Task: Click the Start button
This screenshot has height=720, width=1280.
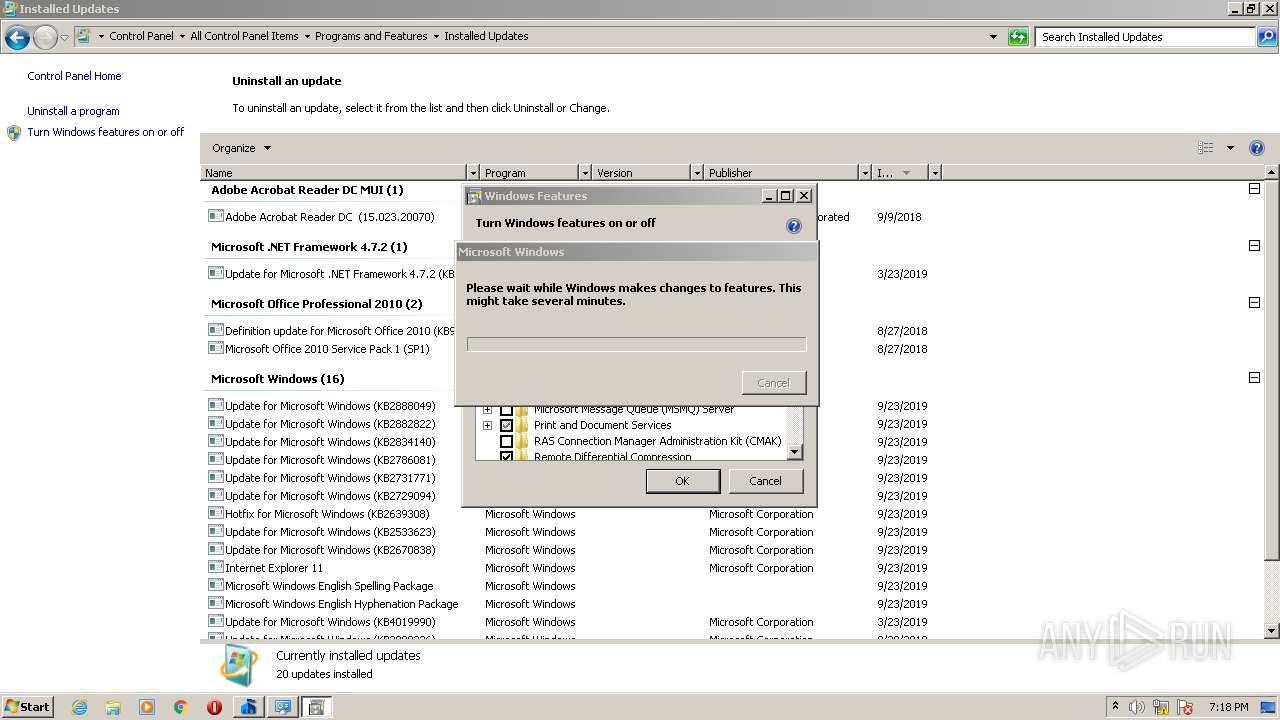Action: 28,707
